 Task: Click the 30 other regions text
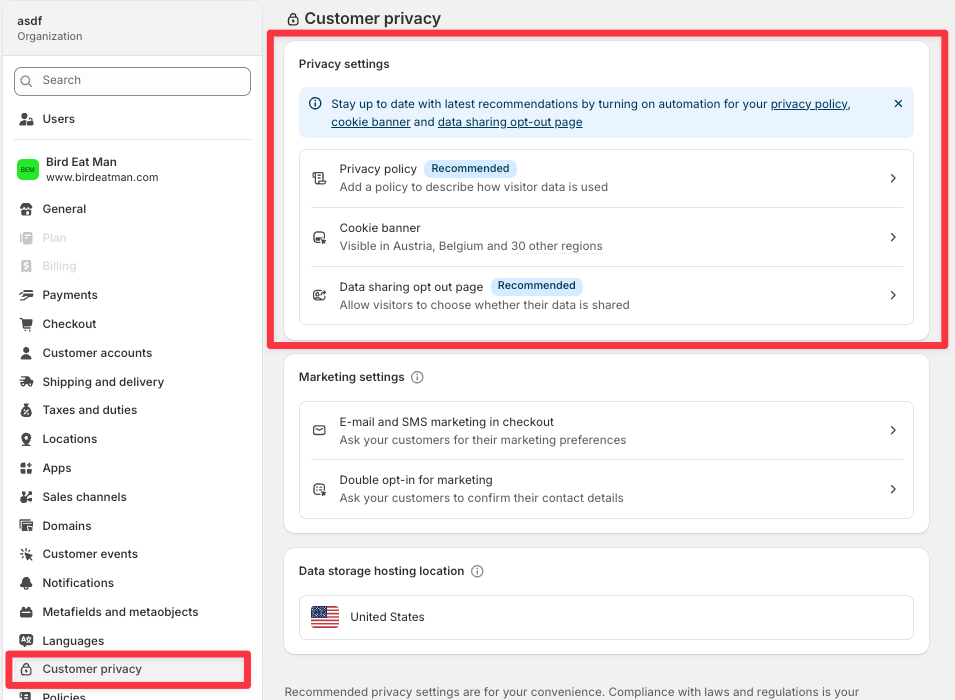click(557, 246)
